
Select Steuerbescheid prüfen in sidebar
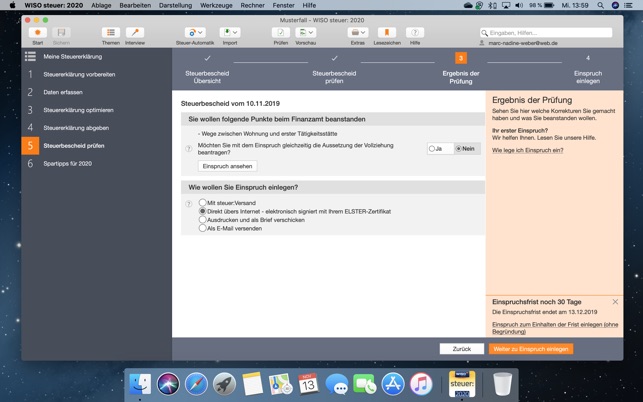(74, 146)
